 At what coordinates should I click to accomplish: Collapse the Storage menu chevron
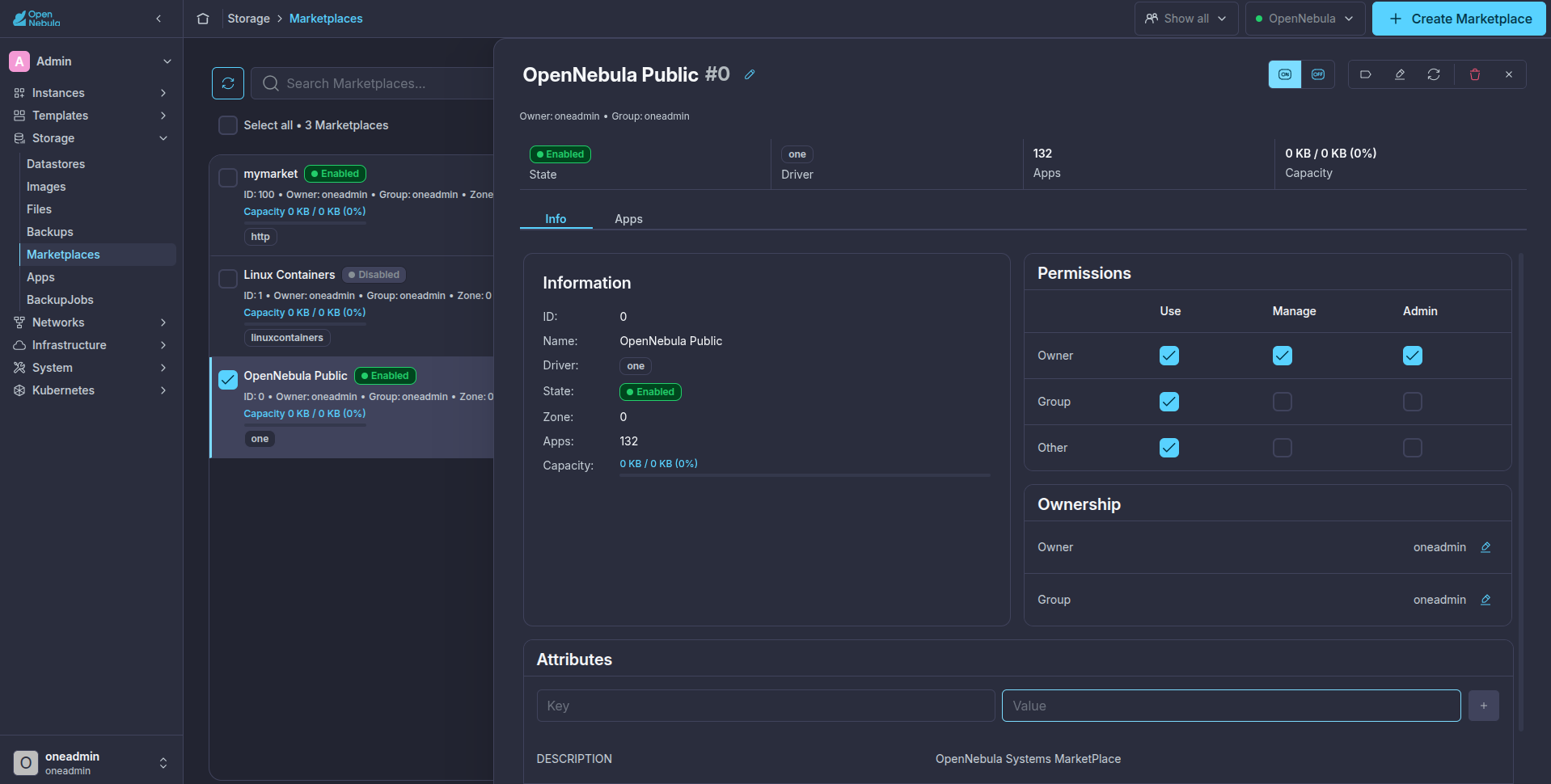pos(163,138)
